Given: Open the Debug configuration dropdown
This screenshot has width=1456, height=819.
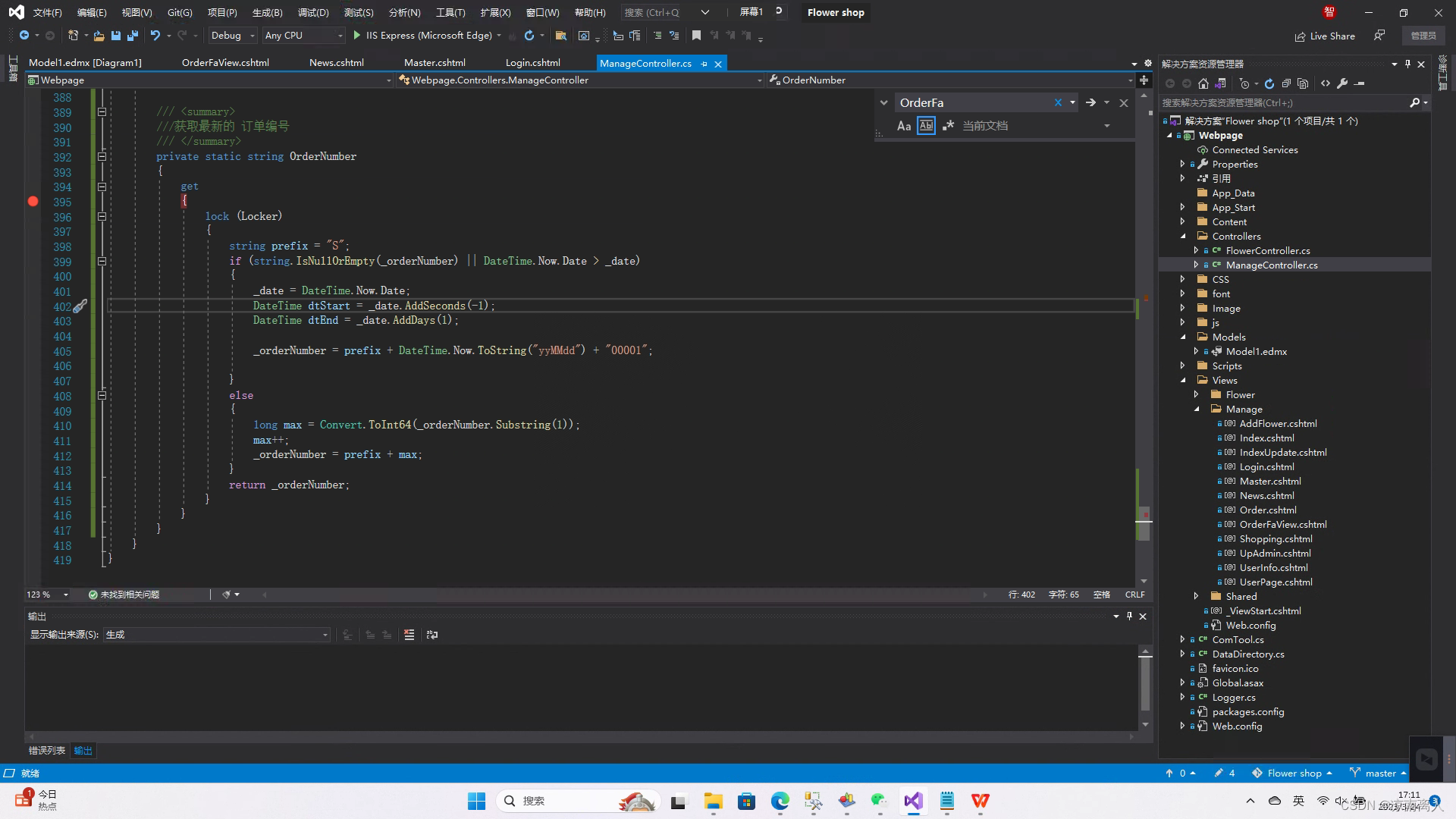Looking at the screenshot, I should [232, 35].
